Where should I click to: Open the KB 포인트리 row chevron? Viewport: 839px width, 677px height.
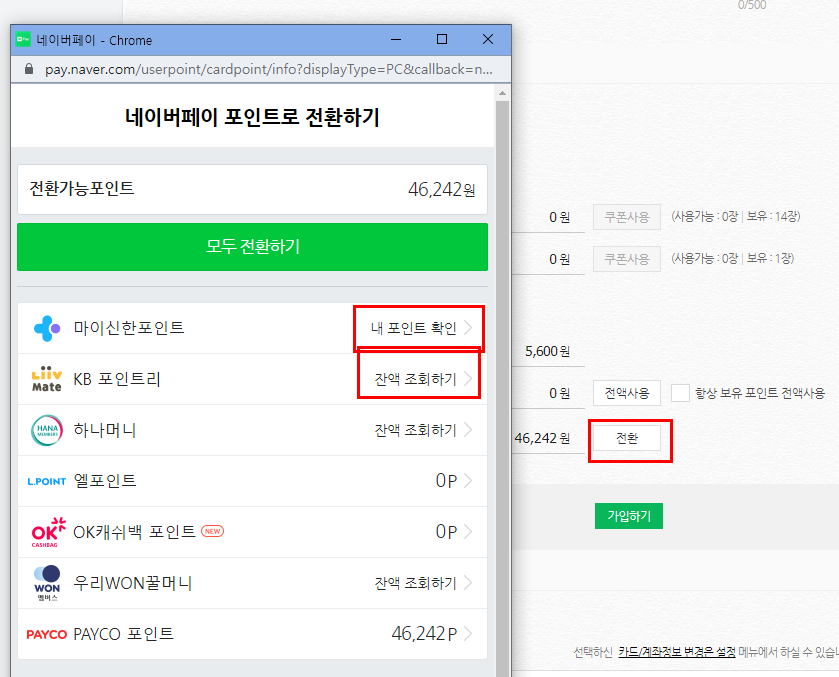(468, 379)
